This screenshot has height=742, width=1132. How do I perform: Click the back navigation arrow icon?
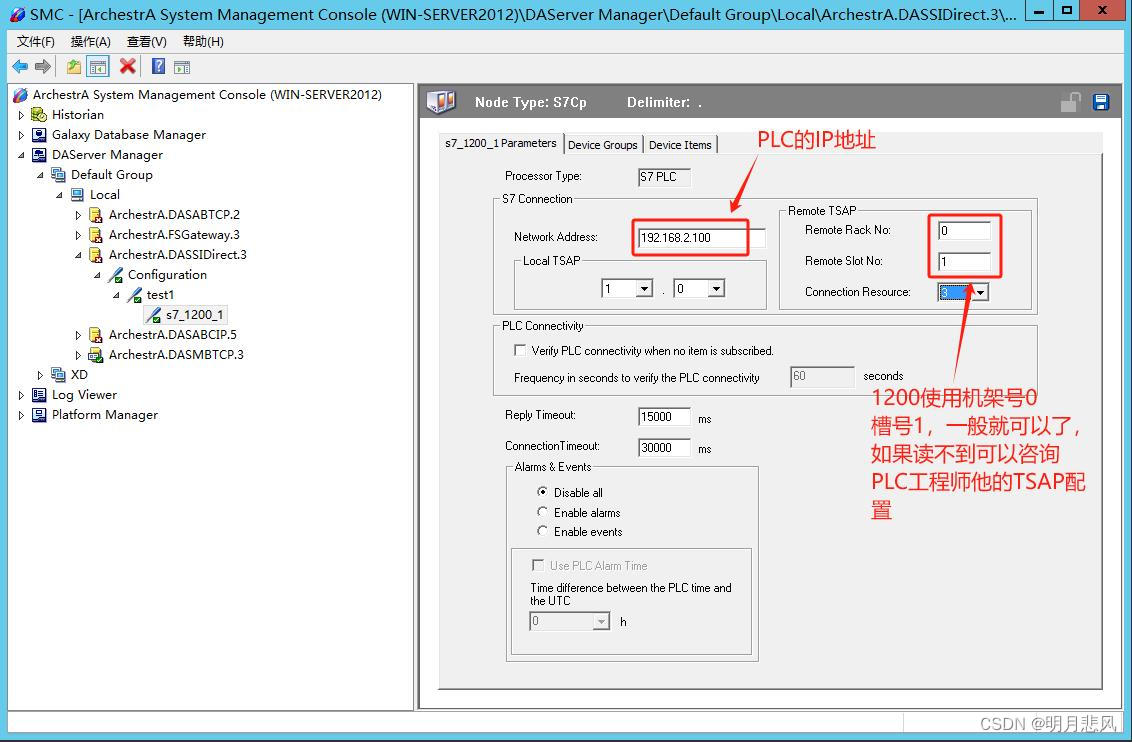tap(21, 67)
